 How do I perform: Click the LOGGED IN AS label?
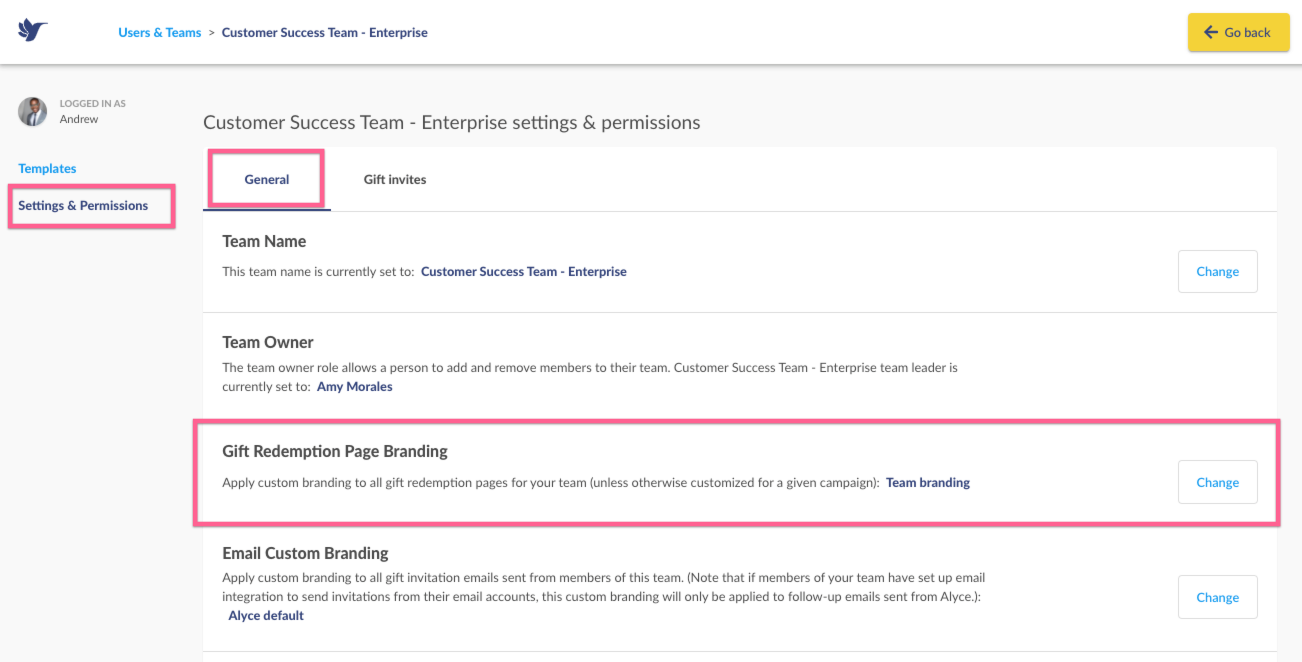click(93, 103)
